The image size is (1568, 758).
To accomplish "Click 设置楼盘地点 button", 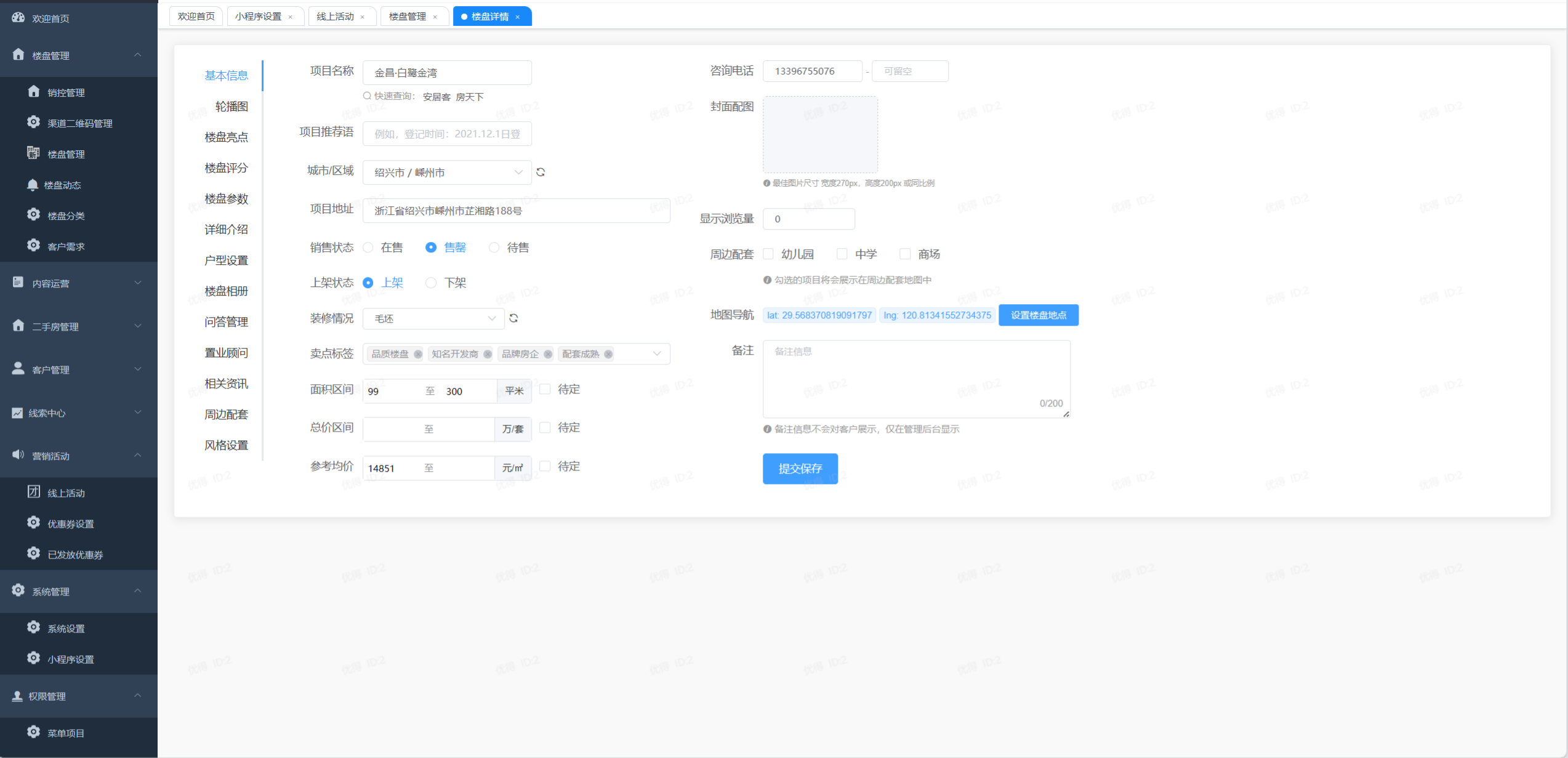I will pos(1038,315).
